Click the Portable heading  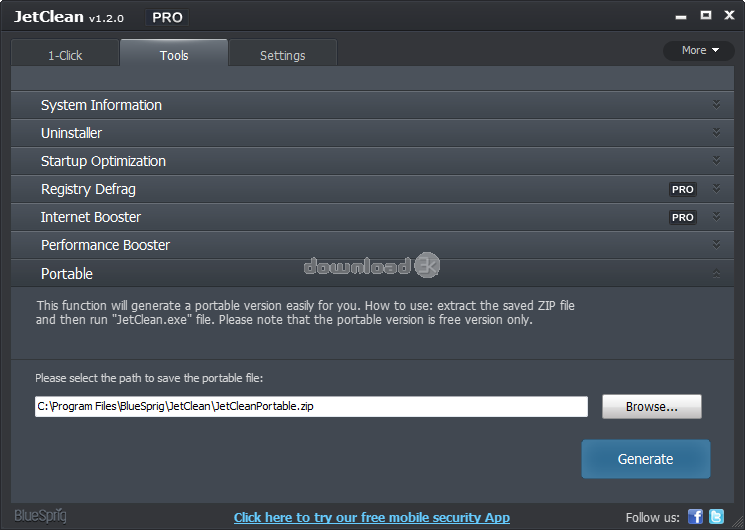(67, 274)
